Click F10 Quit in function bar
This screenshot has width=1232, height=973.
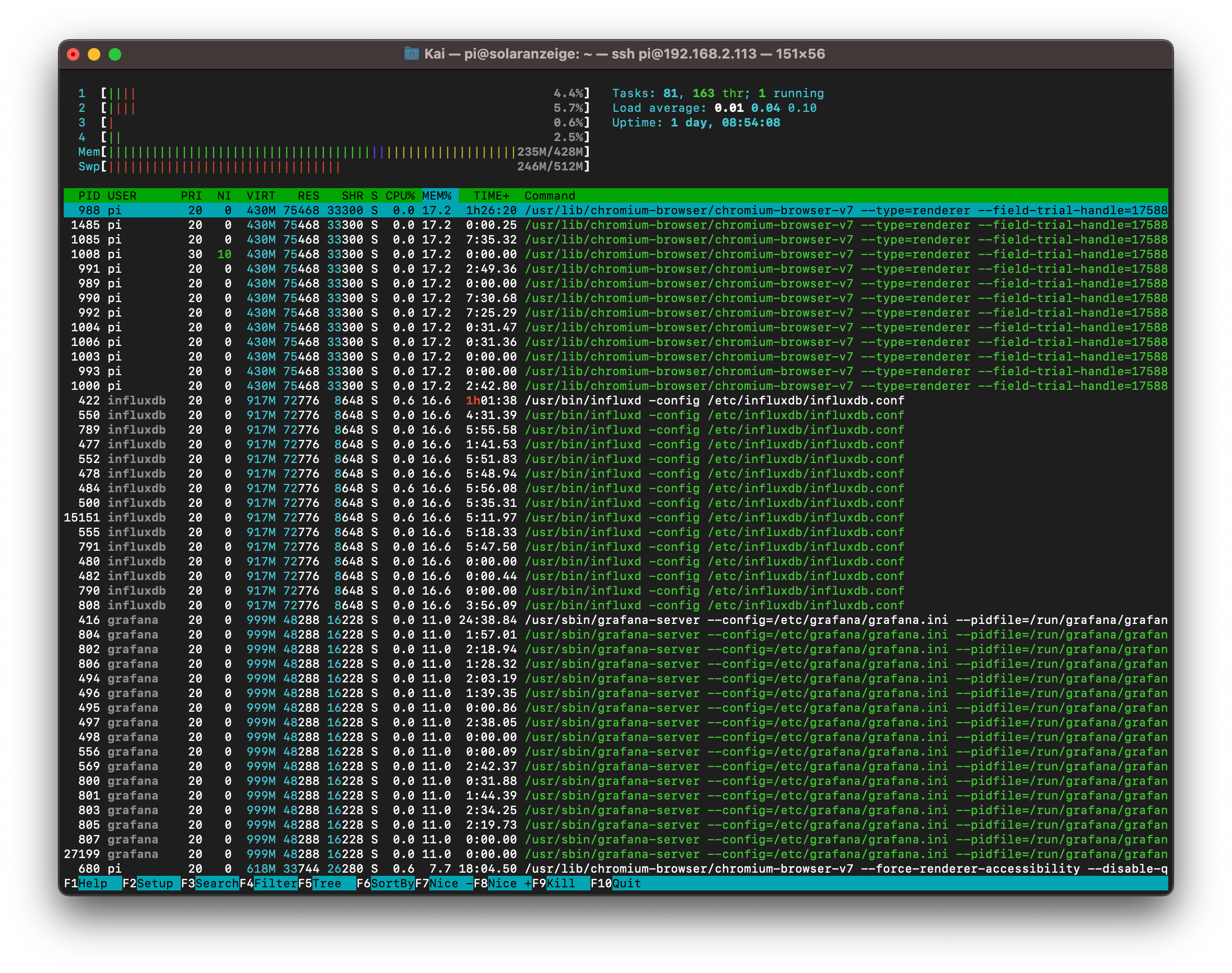point(626,883)
